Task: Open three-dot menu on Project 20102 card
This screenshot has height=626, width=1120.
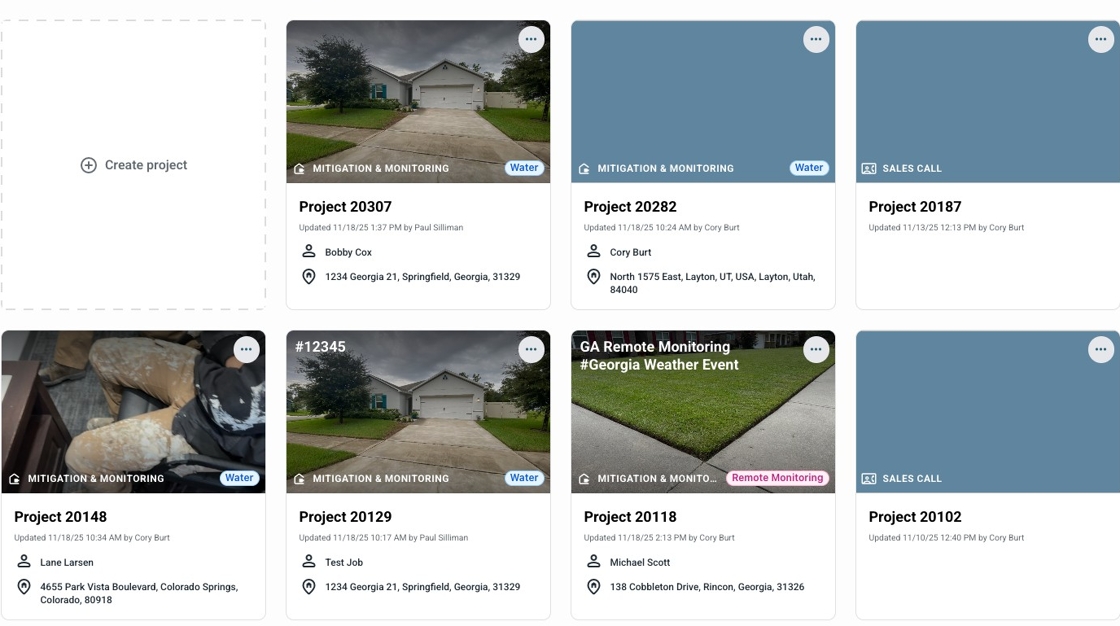Action: [x=1101, y=349]
